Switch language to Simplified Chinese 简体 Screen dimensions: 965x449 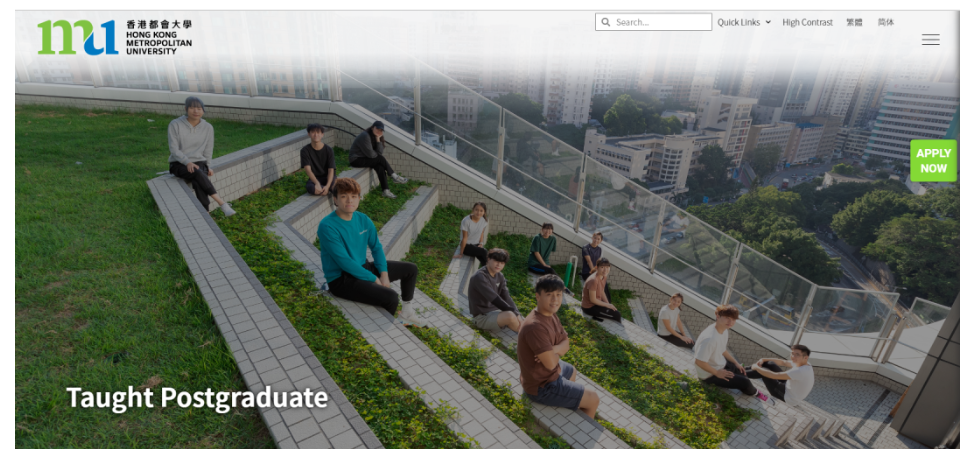pos(886,22)
